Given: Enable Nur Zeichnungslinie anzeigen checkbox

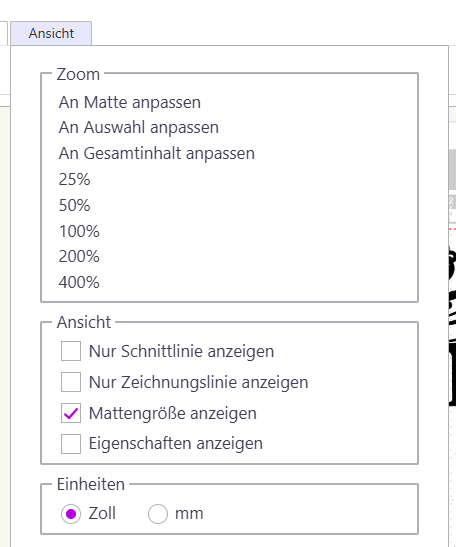Looking at the screenshot, I should click(71, 382).
